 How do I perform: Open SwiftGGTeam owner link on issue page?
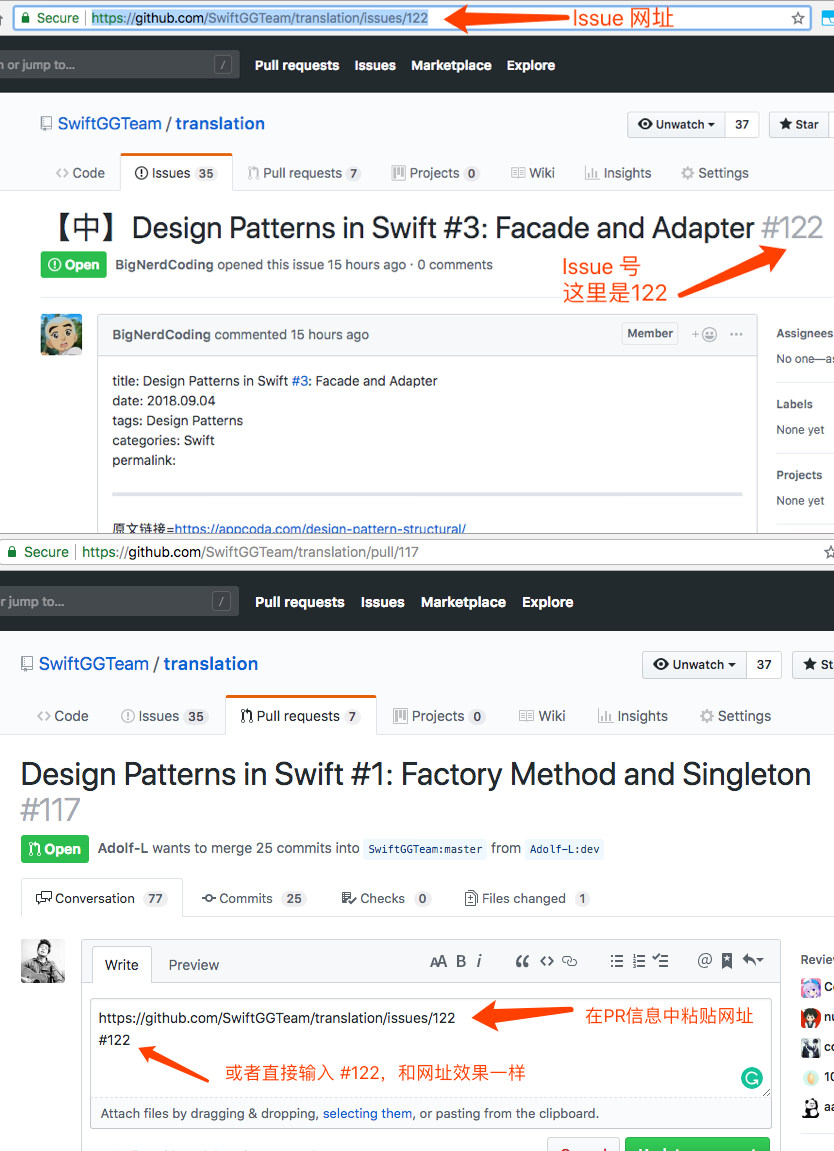[109, 123]
